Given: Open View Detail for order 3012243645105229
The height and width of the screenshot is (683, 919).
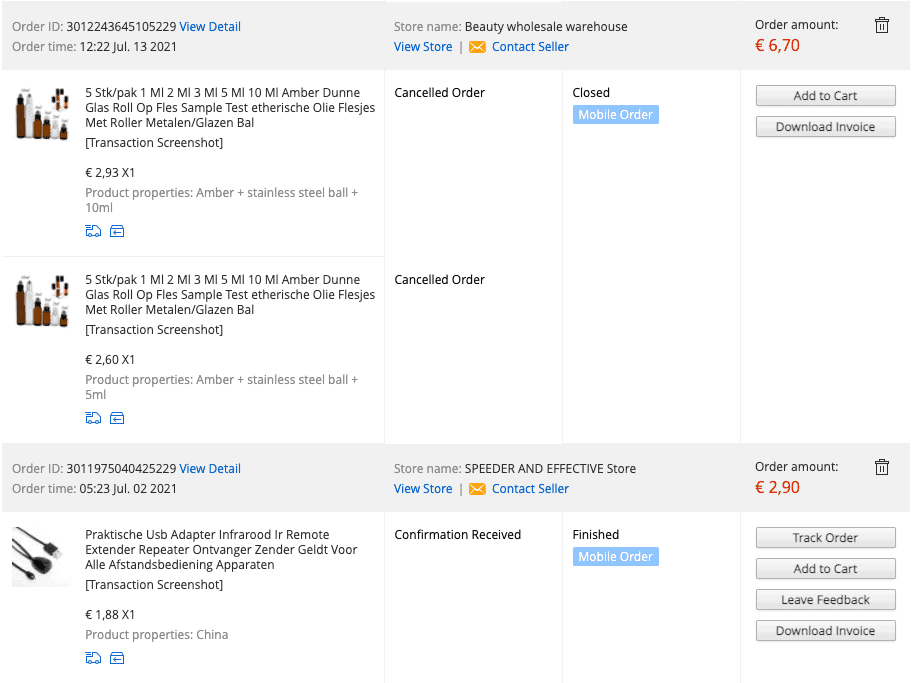Looking at the screenshot, I should (x=210, y=26).
